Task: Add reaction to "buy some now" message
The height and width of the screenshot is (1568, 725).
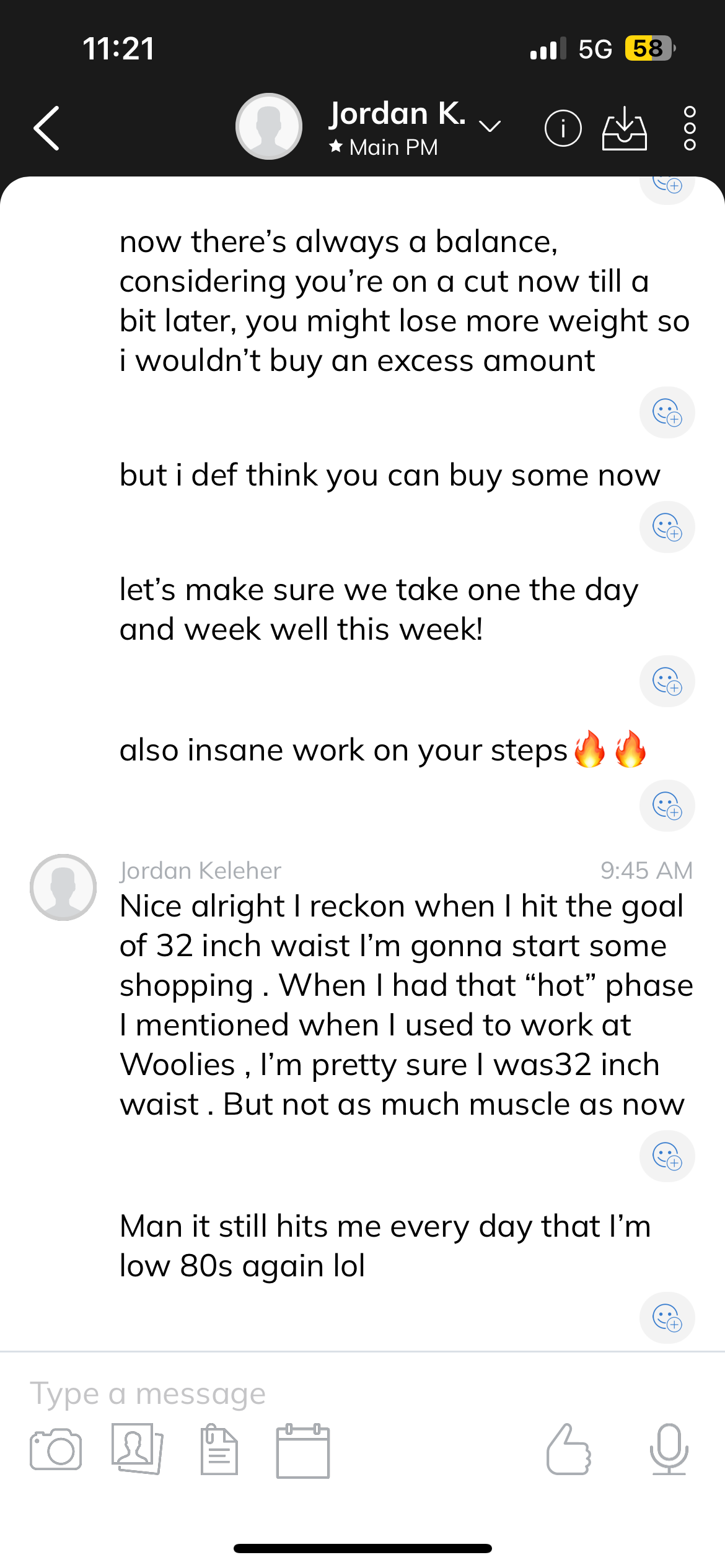Action: click(667, 527)
